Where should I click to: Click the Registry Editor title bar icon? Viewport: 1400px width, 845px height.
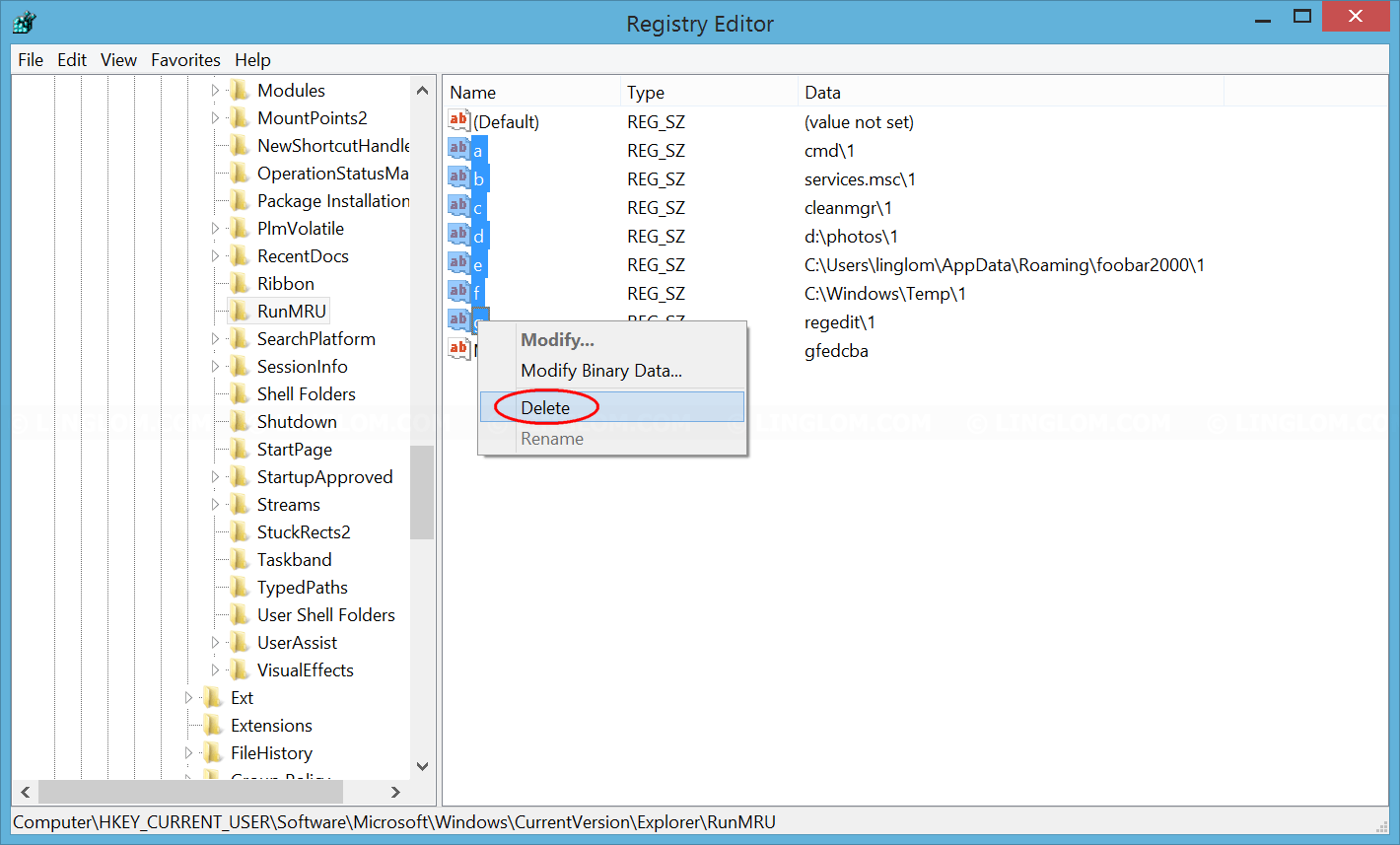[25, 23]
